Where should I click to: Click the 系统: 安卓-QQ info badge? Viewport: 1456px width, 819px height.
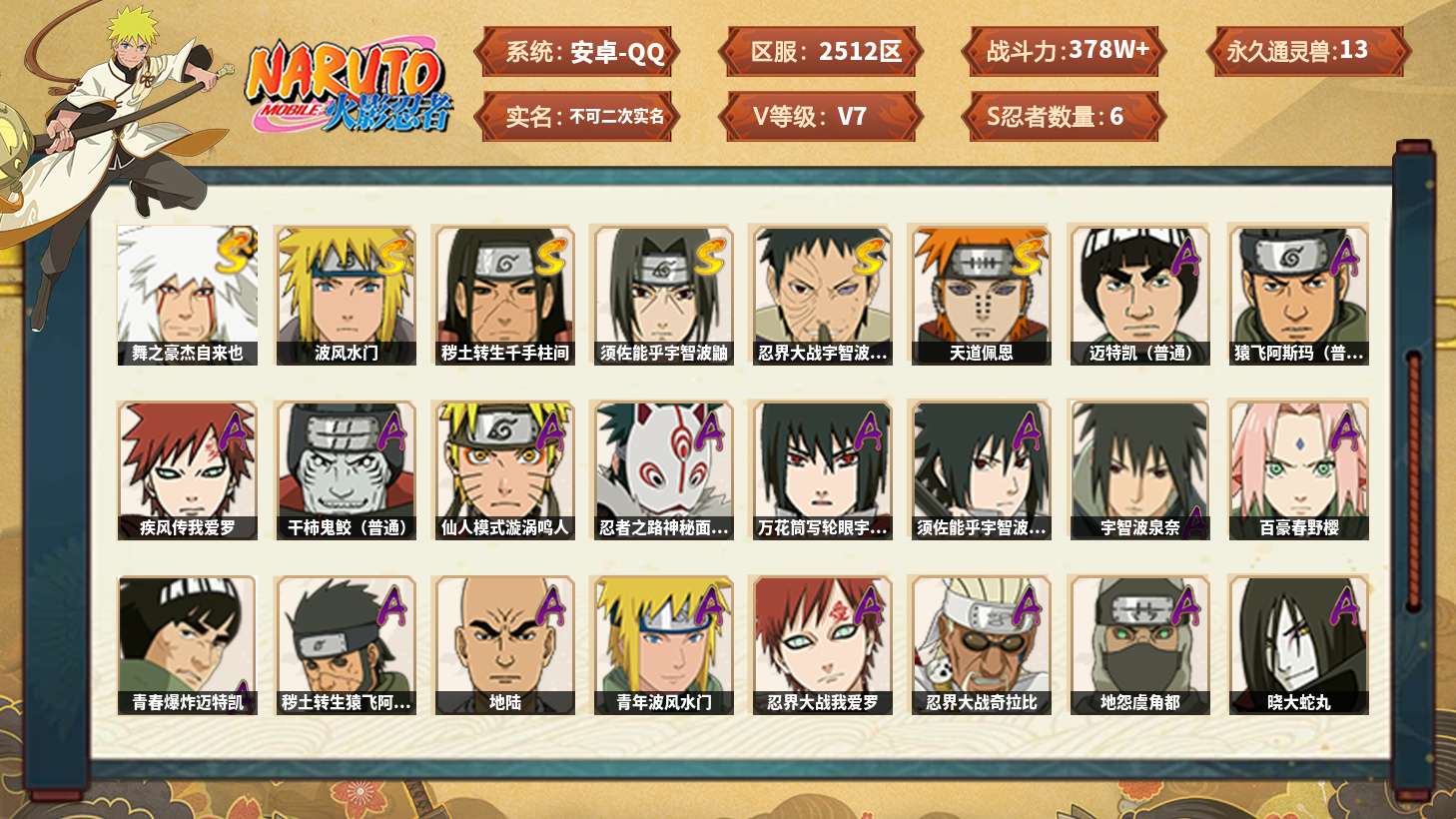(x=576, y=52)
